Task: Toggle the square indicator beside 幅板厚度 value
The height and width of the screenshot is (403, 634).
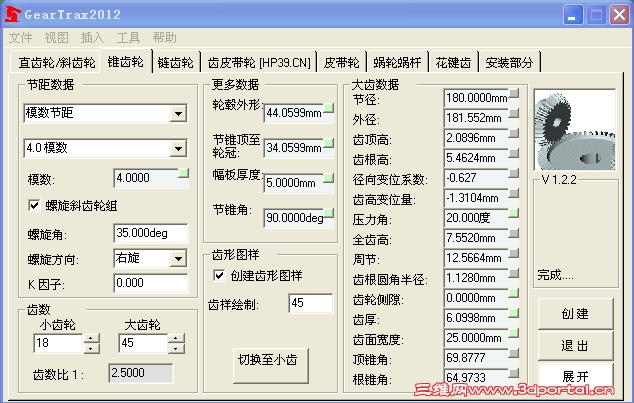Action: pyautogui.click(x=329, y=178)
